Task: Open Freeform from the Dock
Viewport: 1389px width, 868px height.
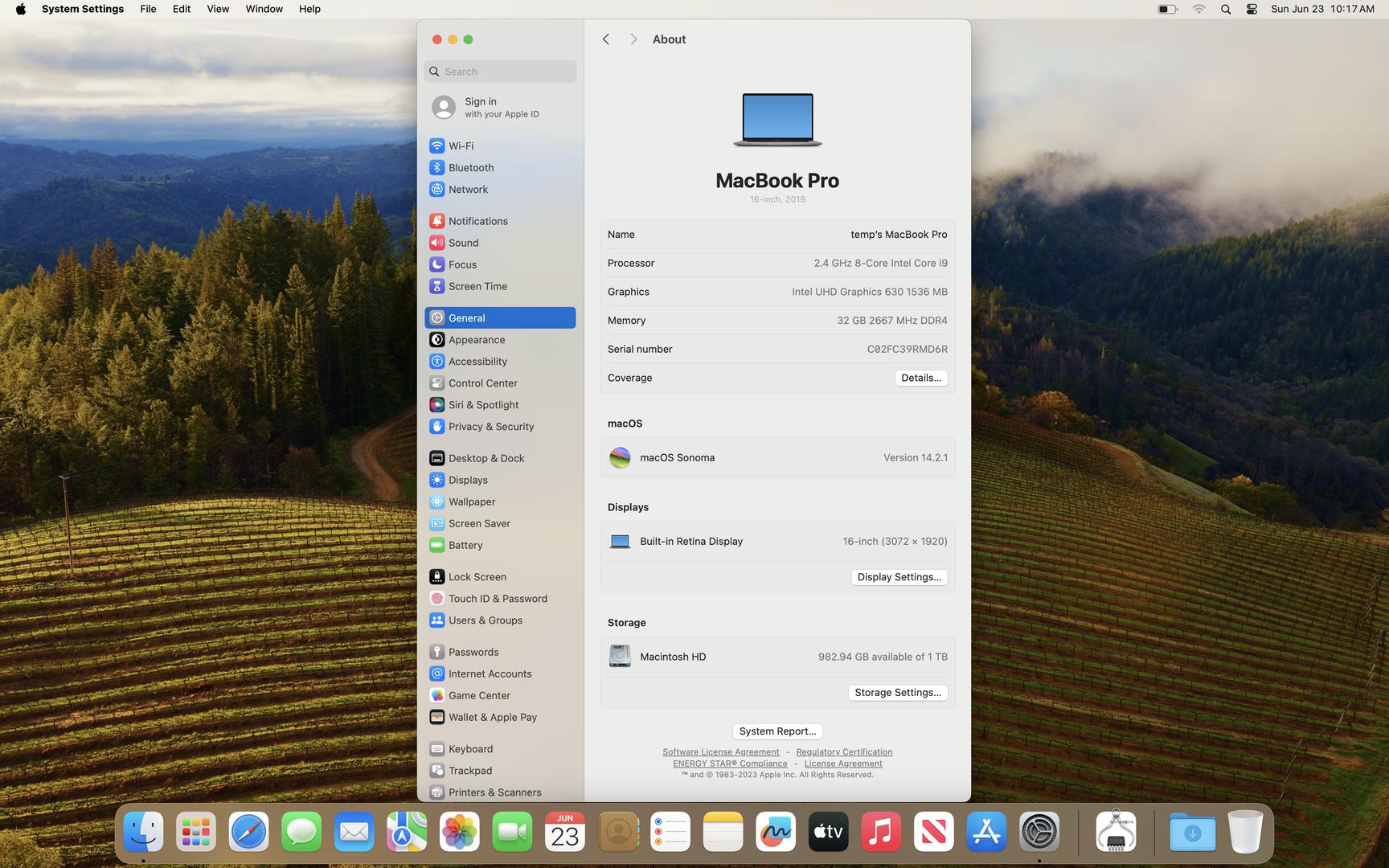Action: [776, 833]
